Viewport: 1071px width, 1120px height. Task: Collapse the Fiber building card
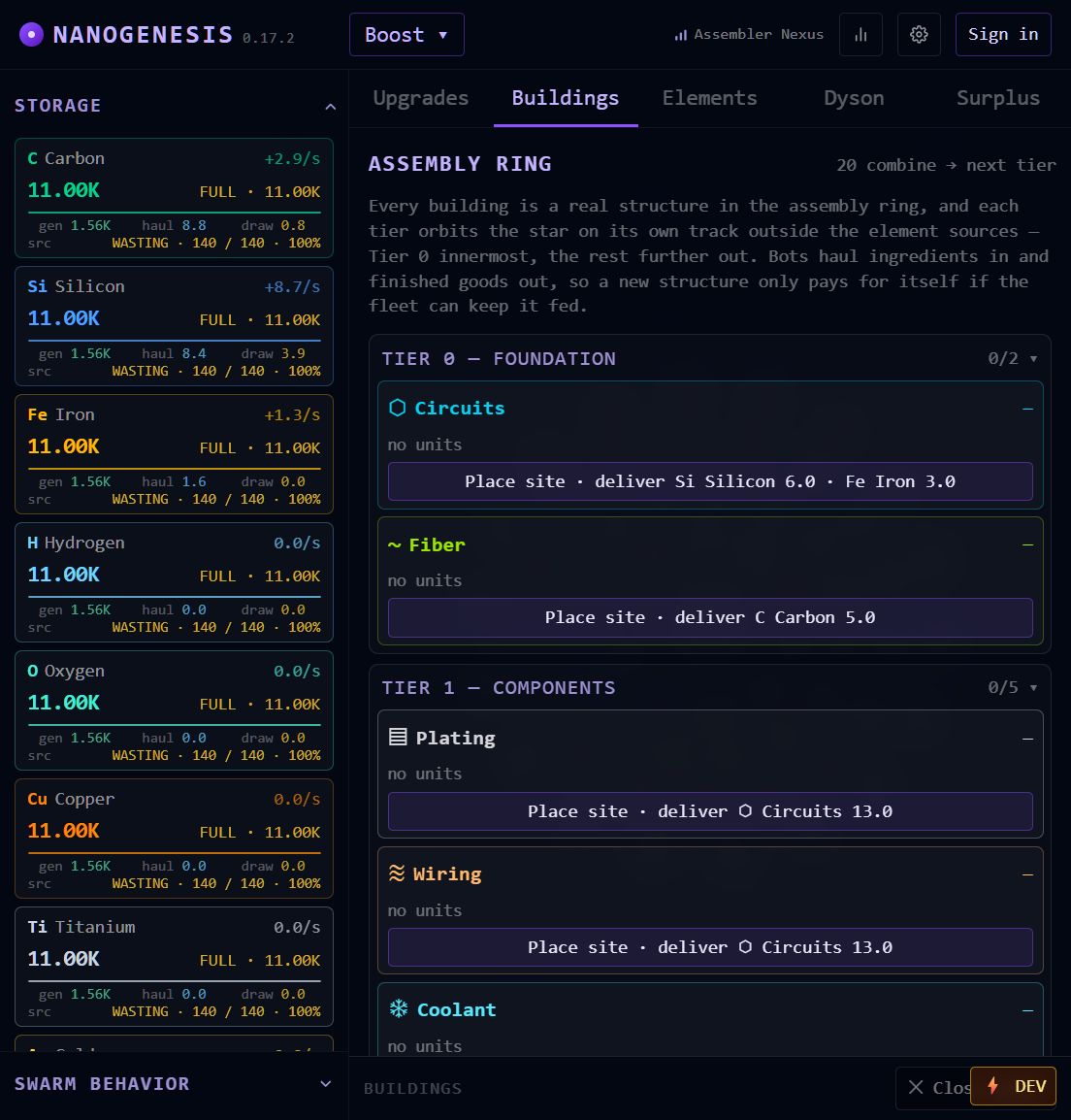[1027, 545]
